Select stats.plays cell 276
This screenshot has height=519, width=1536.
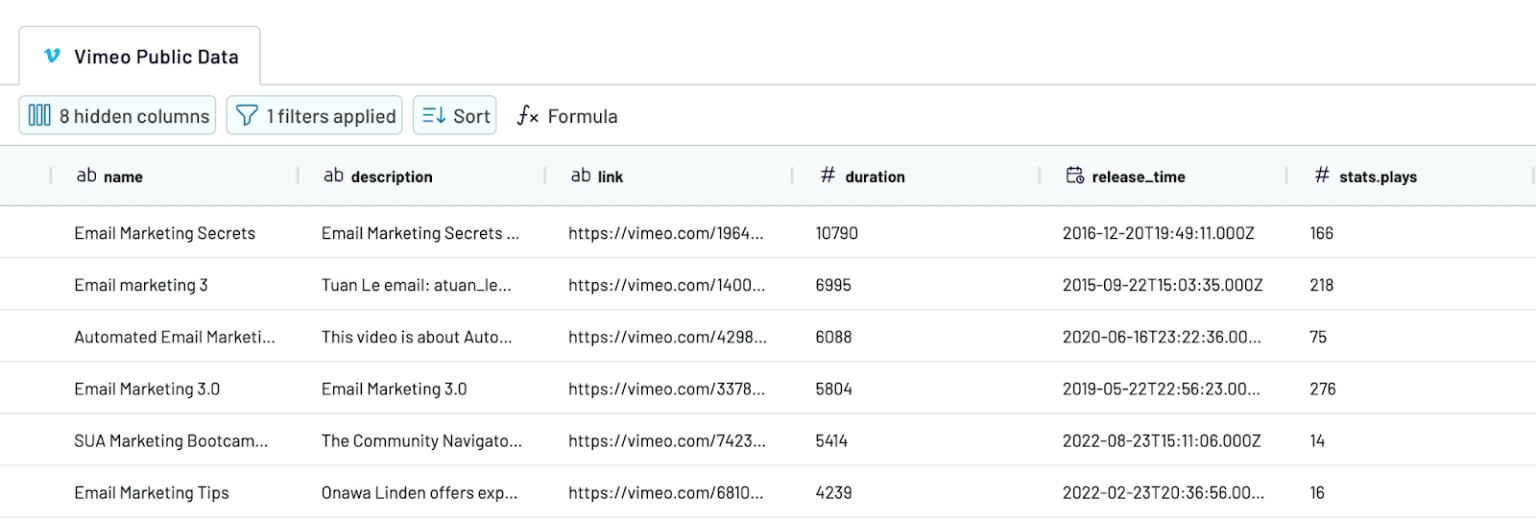[x=1323, y=389]
